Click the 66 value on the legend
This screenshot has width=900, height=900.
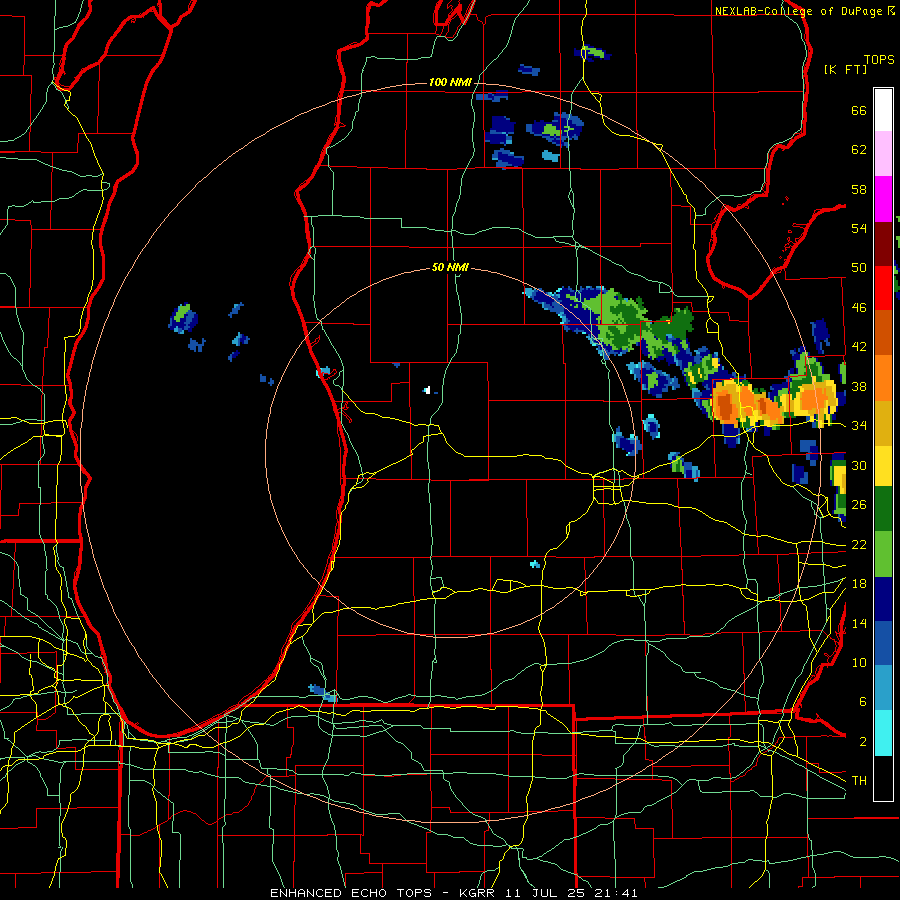point(859,111)
